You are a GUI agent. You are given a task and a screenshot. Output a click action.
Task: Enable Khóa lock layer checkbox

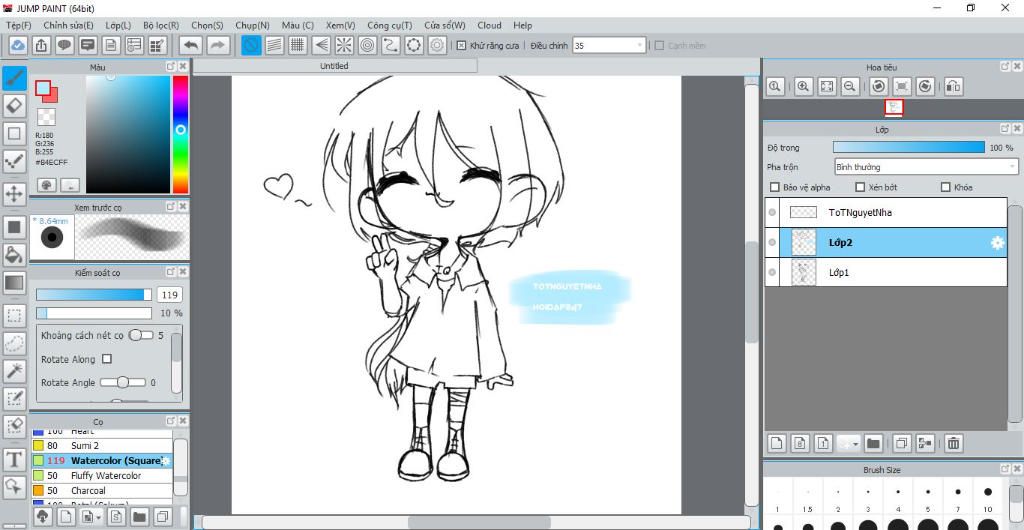pos(945,187)
